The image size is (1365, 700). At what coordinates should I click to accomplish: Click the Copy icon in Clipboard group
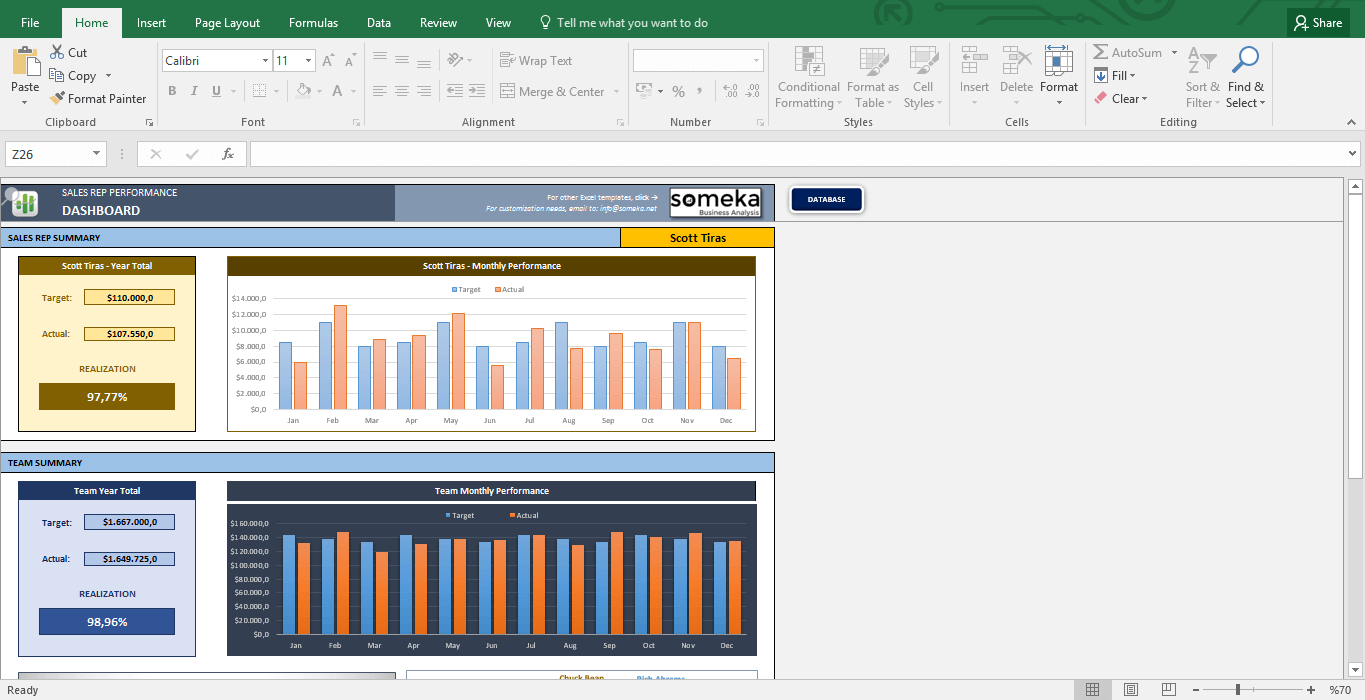coord(57,75)
